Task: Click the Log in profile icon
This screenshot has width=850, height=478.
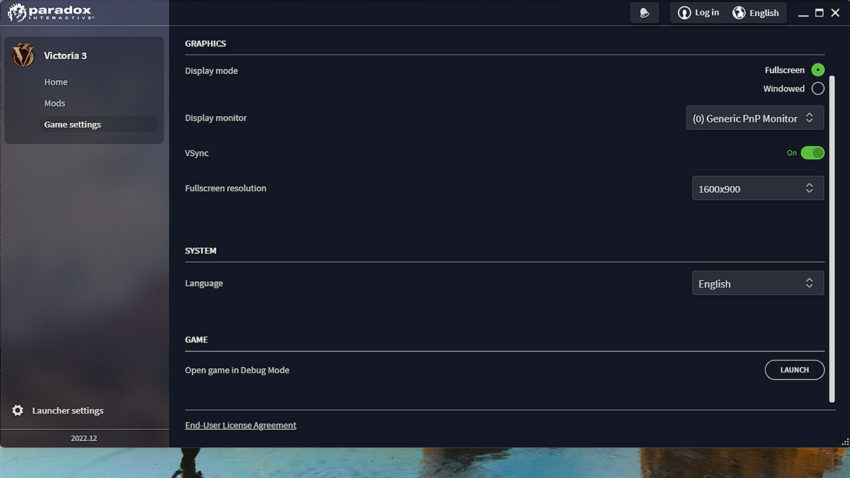Action: 684,13
